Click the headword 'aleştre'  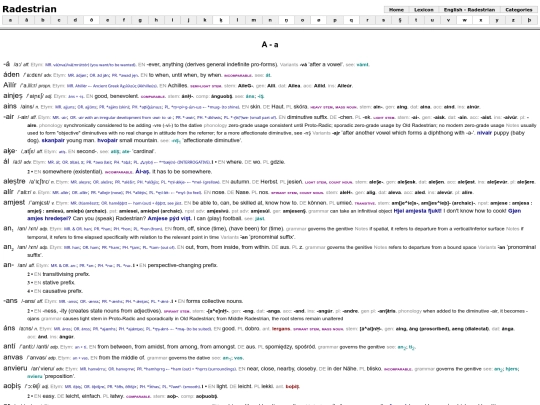pos(14,181)
